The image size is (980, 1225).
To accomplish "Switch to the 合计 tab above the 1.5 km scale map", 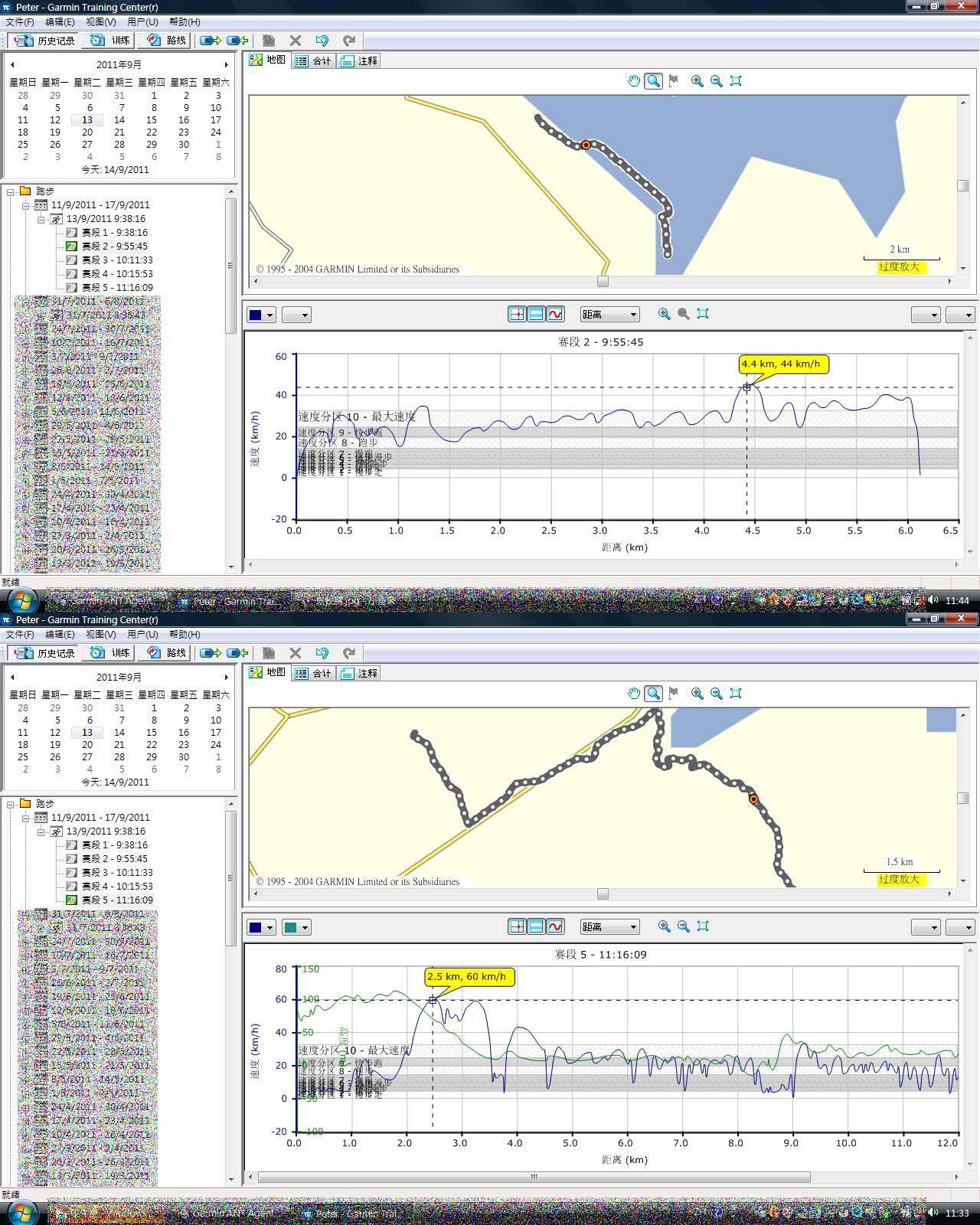I will click(314, 673).
